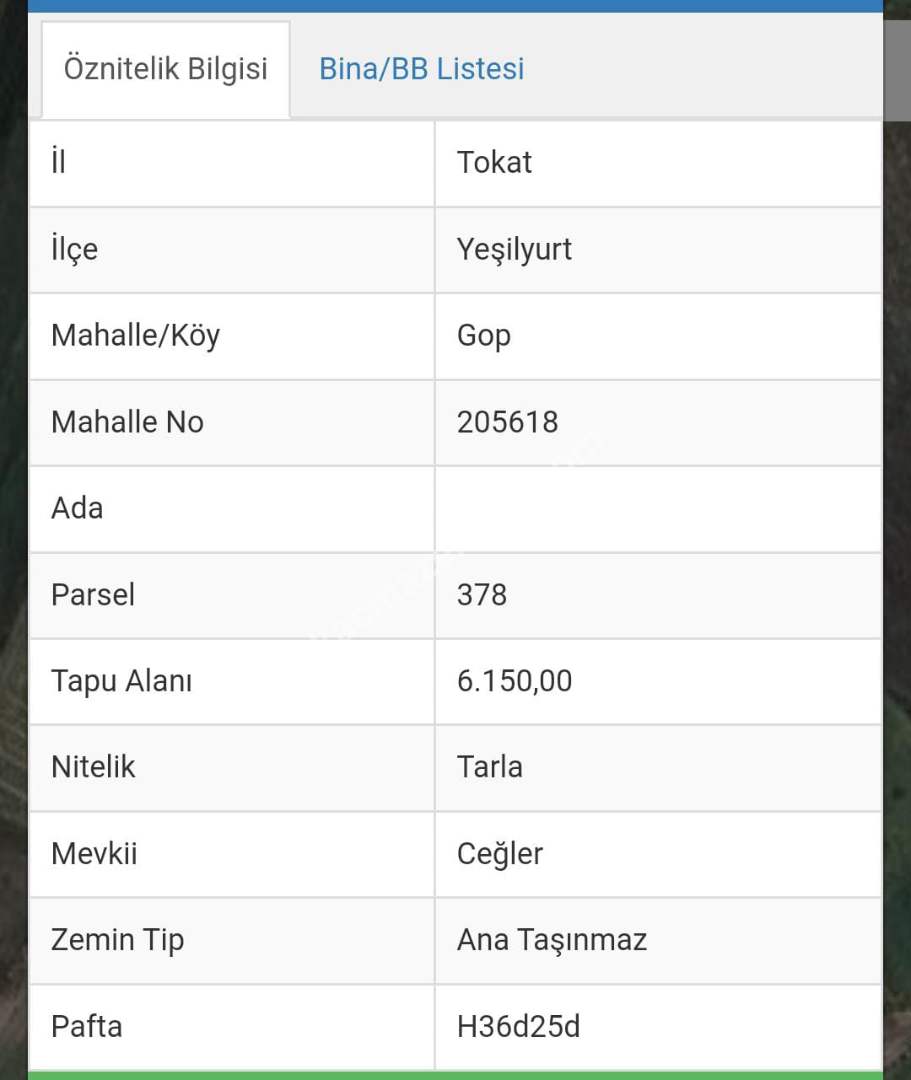Viewport: 911px width, 1080px height.
Task: Click the Pafta value H36d25d
Action: (518, 1026)
